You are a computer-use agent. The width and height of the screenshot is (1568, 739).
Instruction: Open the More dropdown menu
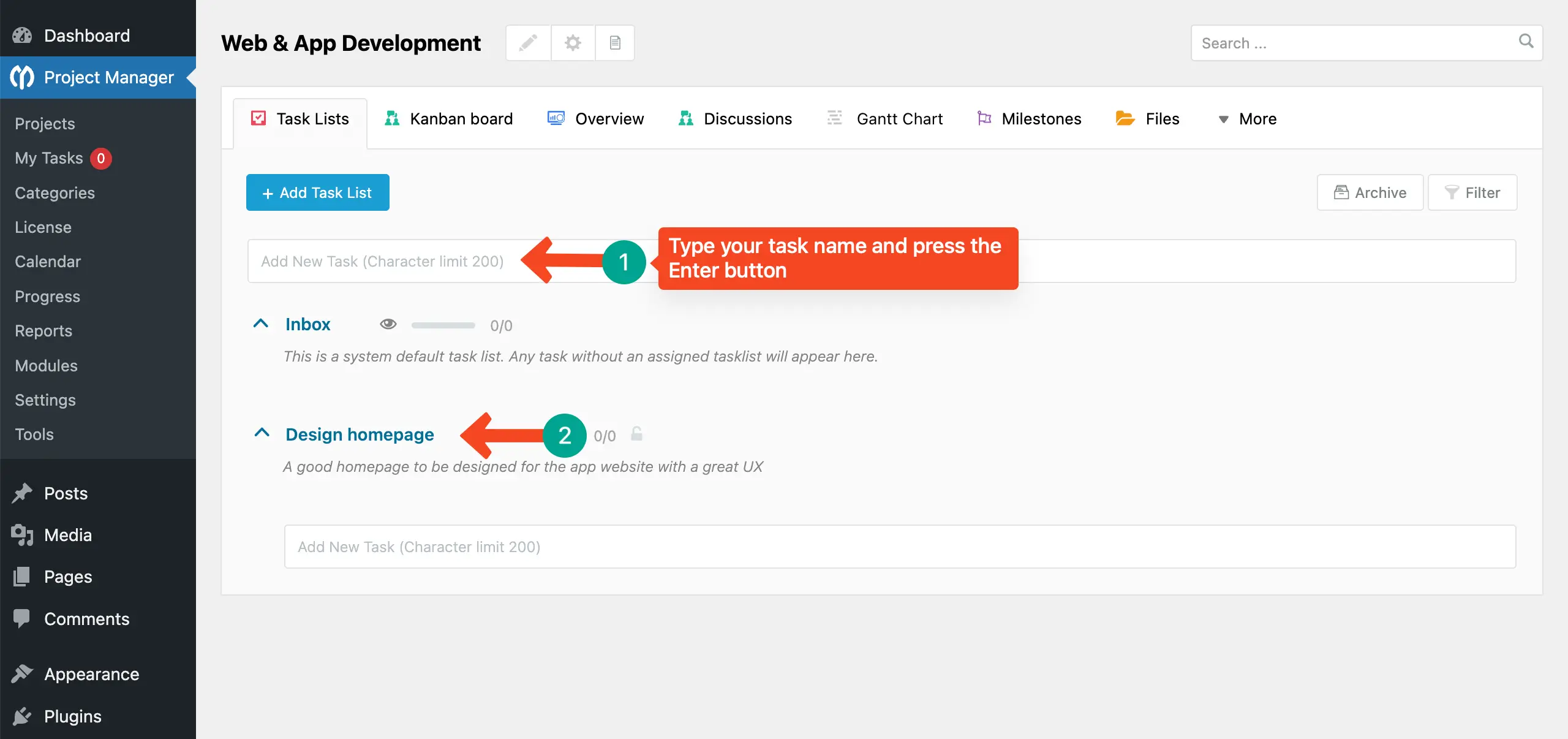click(x=1247, y=118)
